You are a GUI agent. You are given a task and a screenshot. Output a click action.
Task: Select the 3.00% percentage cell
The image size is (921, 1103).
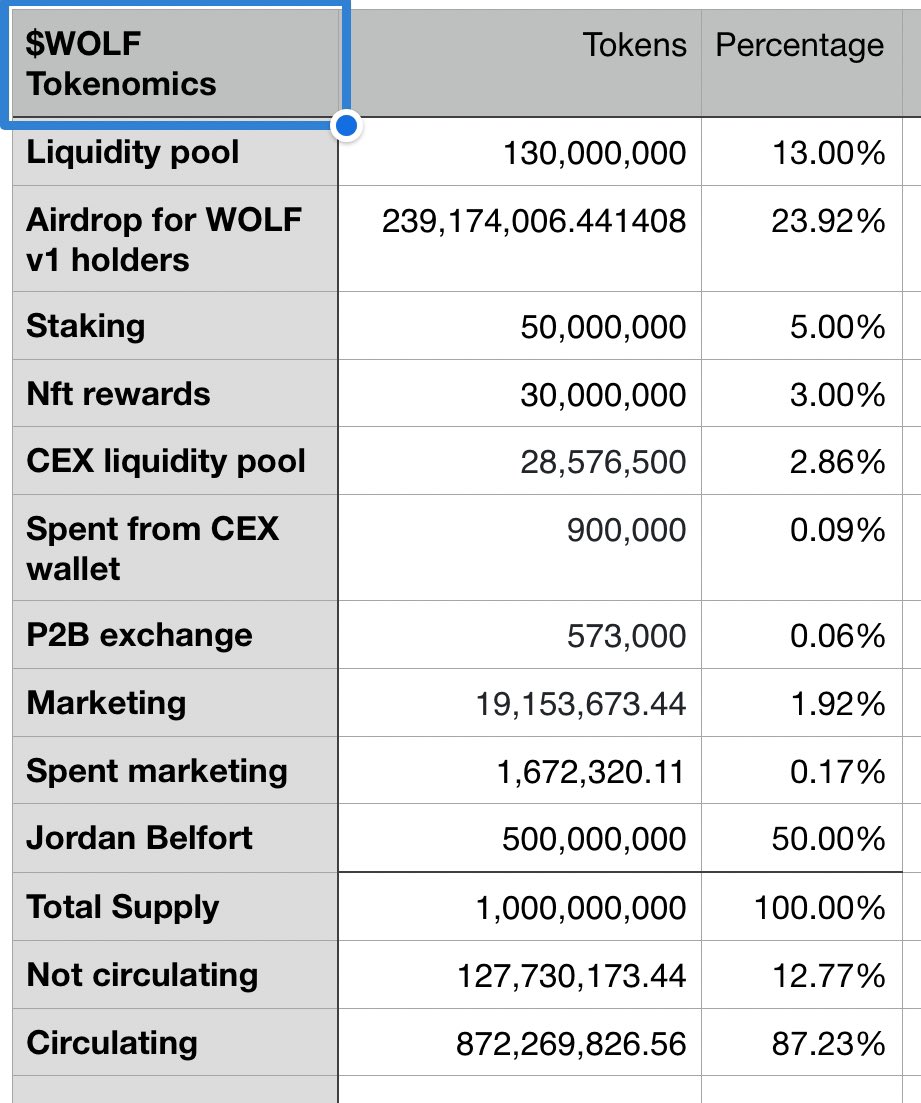[801, 393]
